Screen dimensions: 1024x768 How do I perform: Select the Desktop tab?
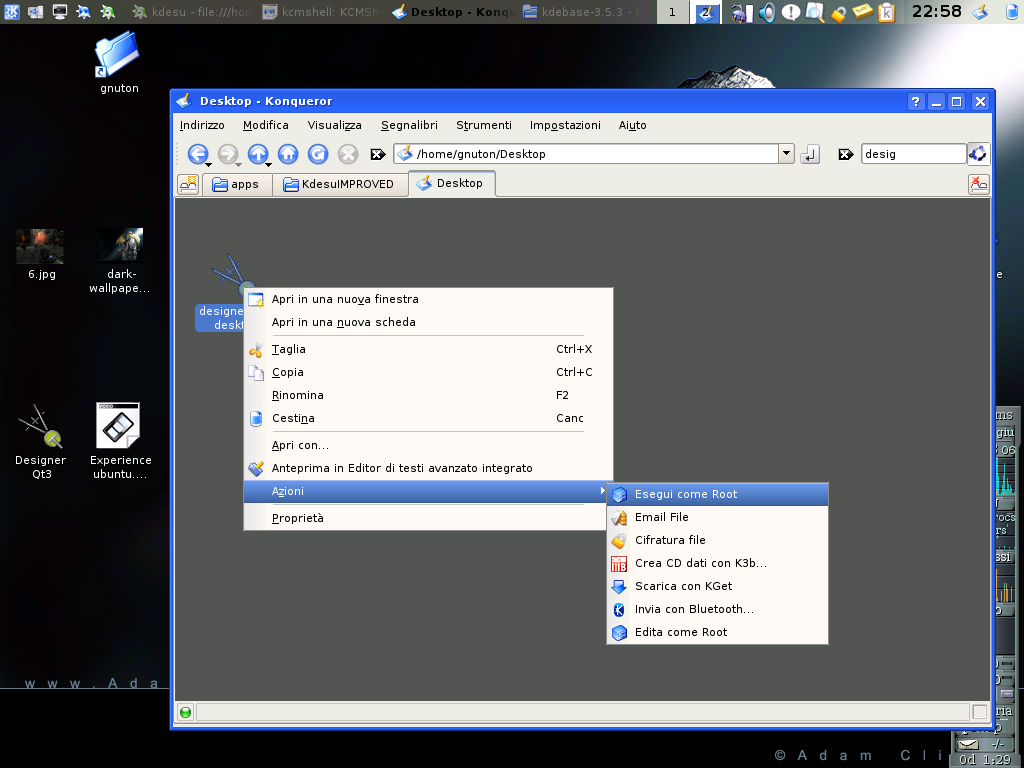coord(451,184)
